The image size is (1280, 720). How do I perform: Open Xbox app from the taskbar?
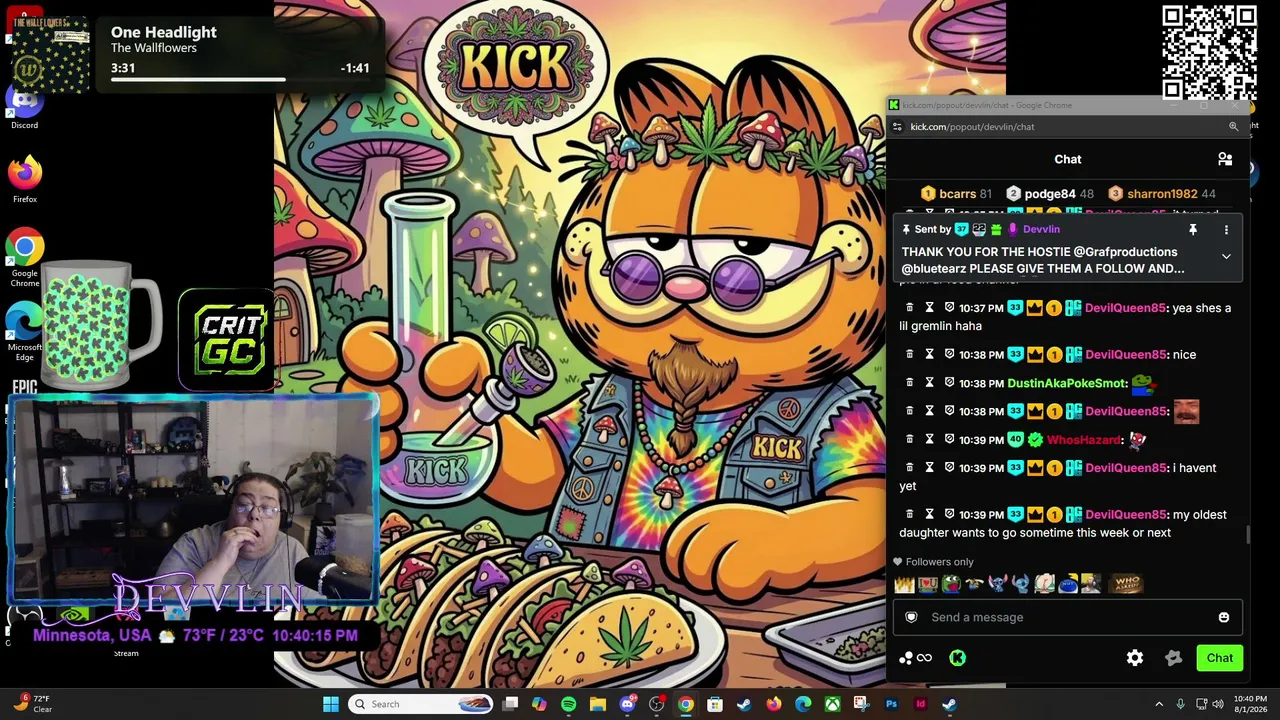[832, 704]
